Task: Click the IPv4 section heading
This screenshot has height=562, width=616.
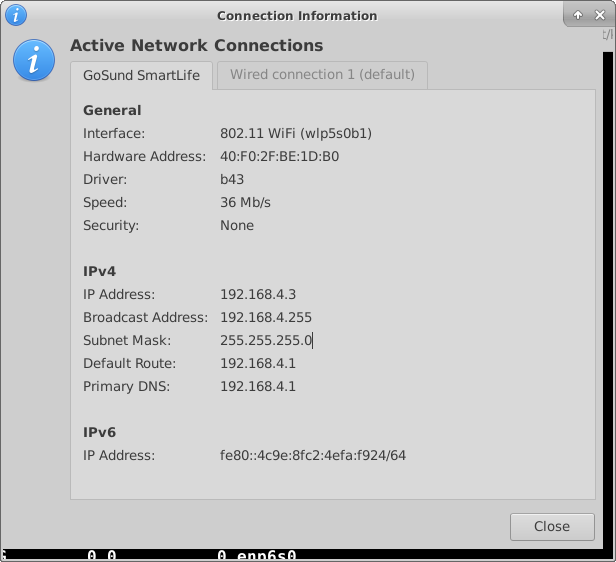Action: tap(99, 271)
